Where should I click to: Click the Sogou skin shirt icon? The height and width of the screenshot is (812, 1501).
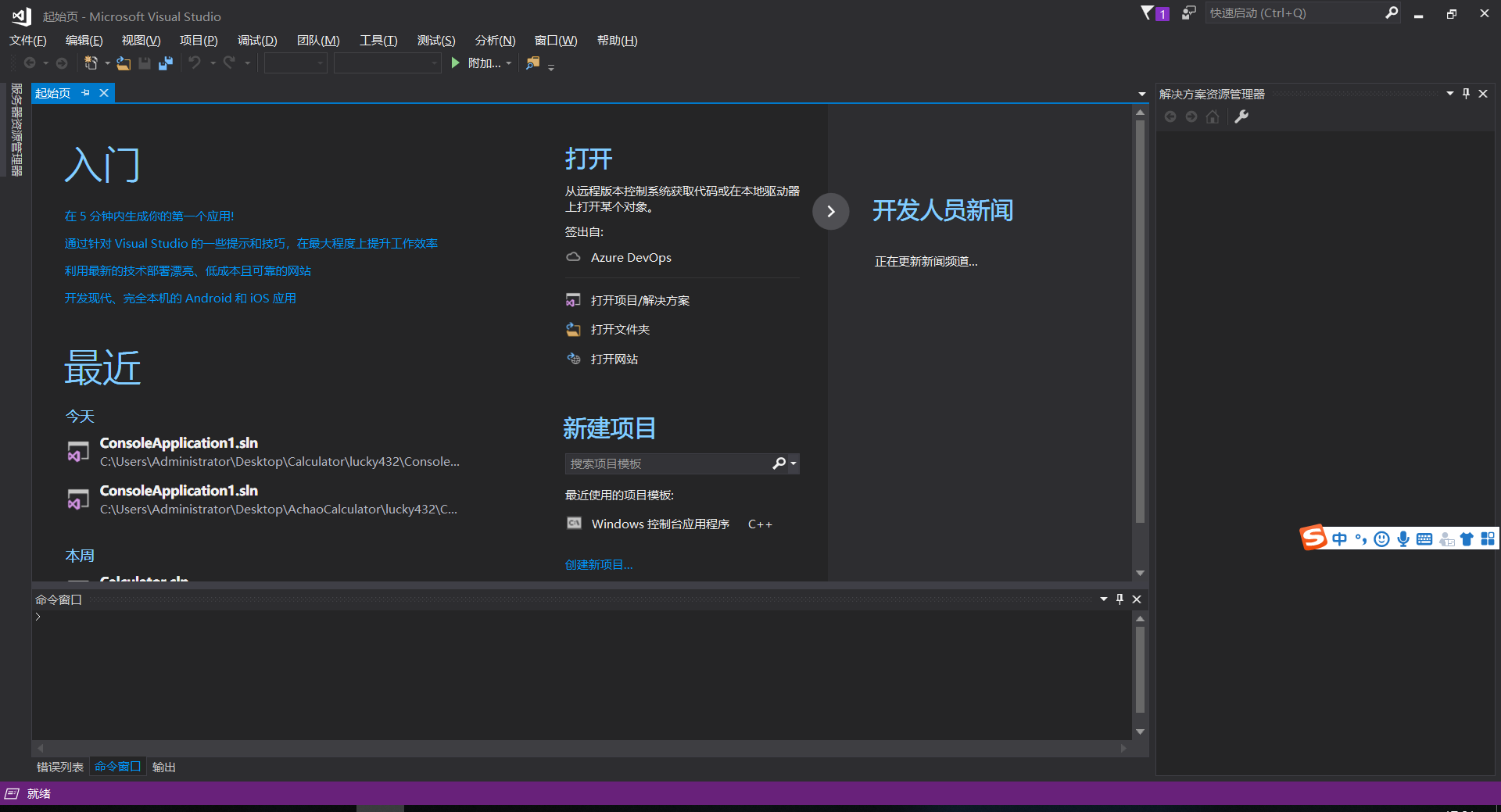[1467, 538]
